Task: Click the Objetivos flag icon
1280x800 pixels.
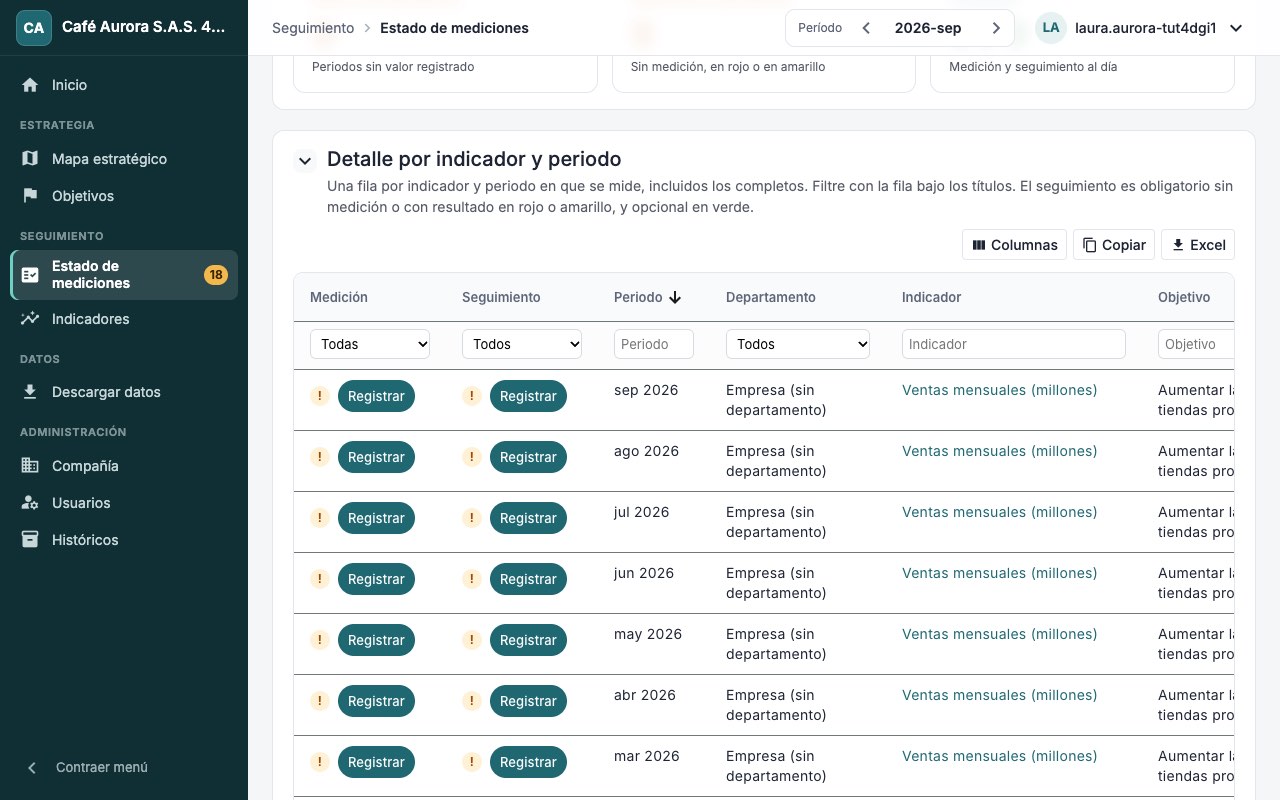Action: [x=30, y=196]
